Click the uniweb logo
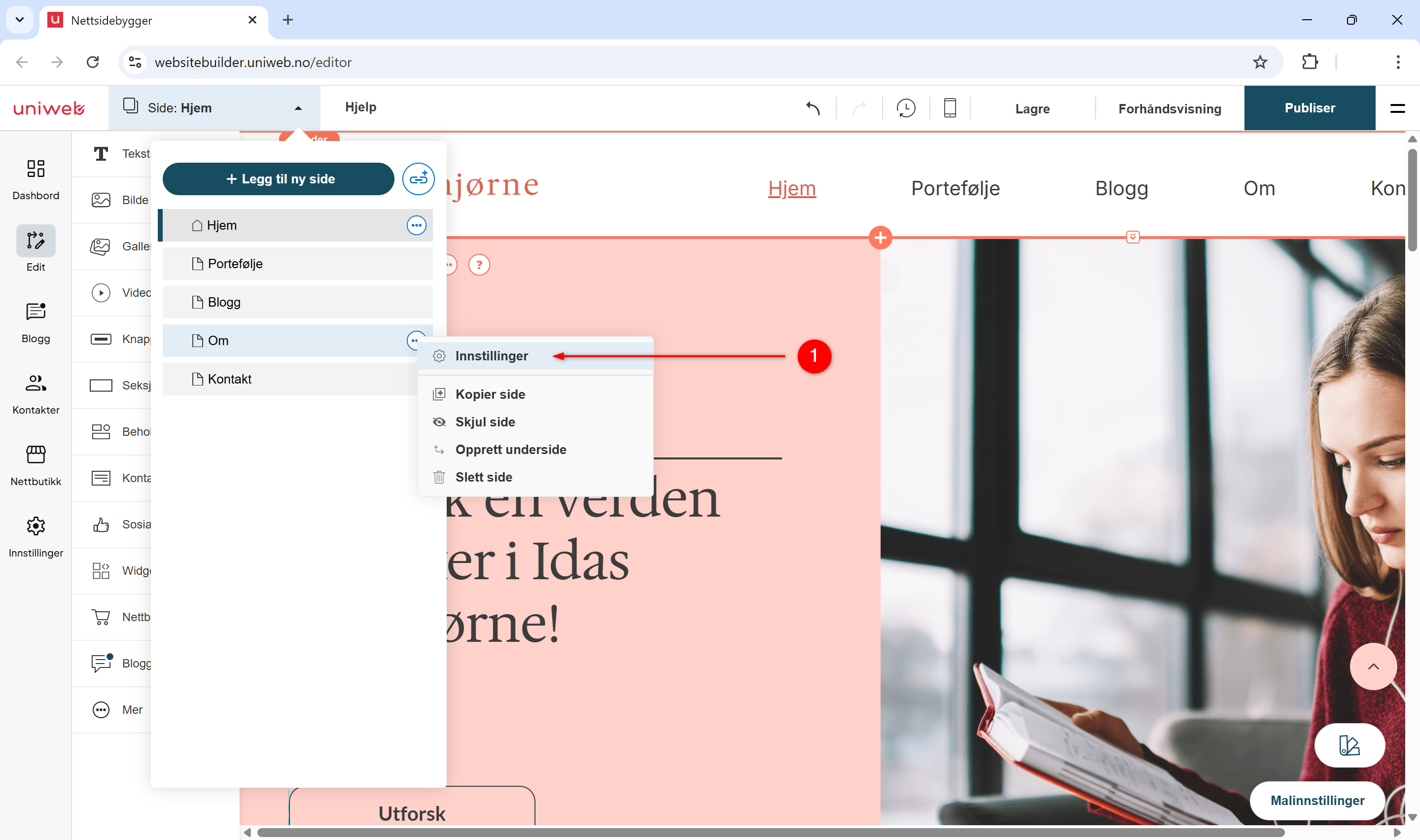 [x=49, y=108]
